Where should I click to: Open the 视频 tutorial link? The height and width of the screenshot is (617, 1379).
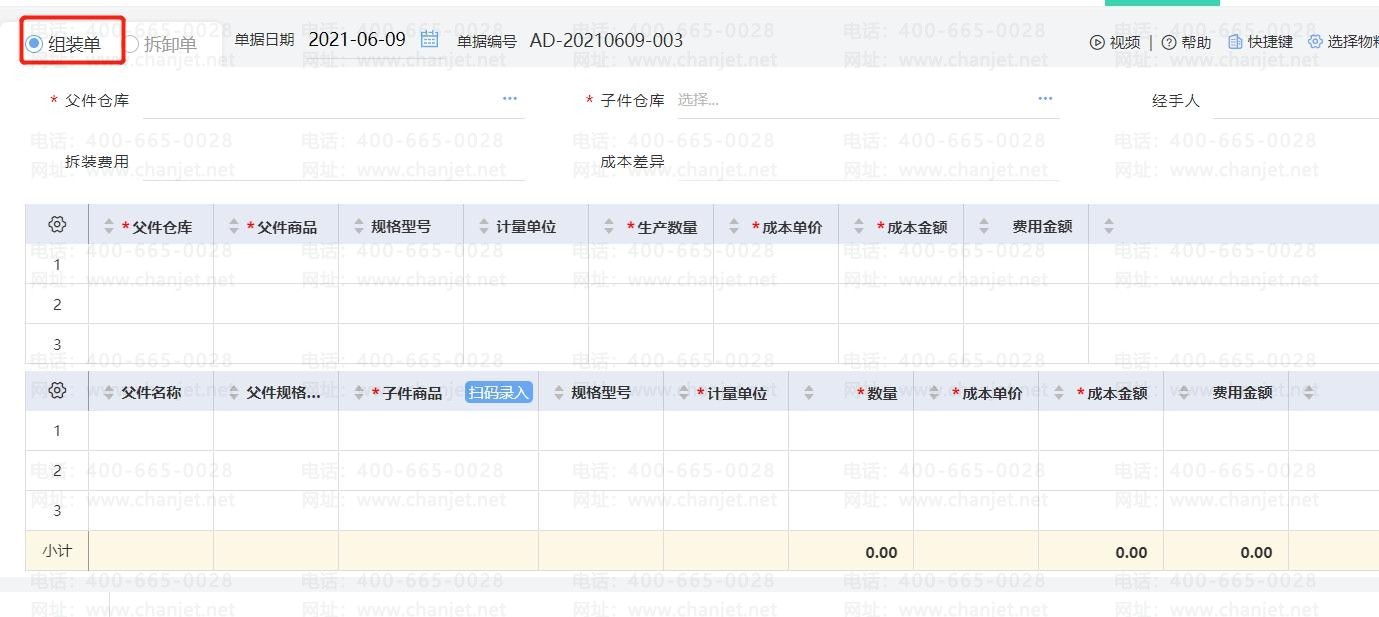[1115, 42]
